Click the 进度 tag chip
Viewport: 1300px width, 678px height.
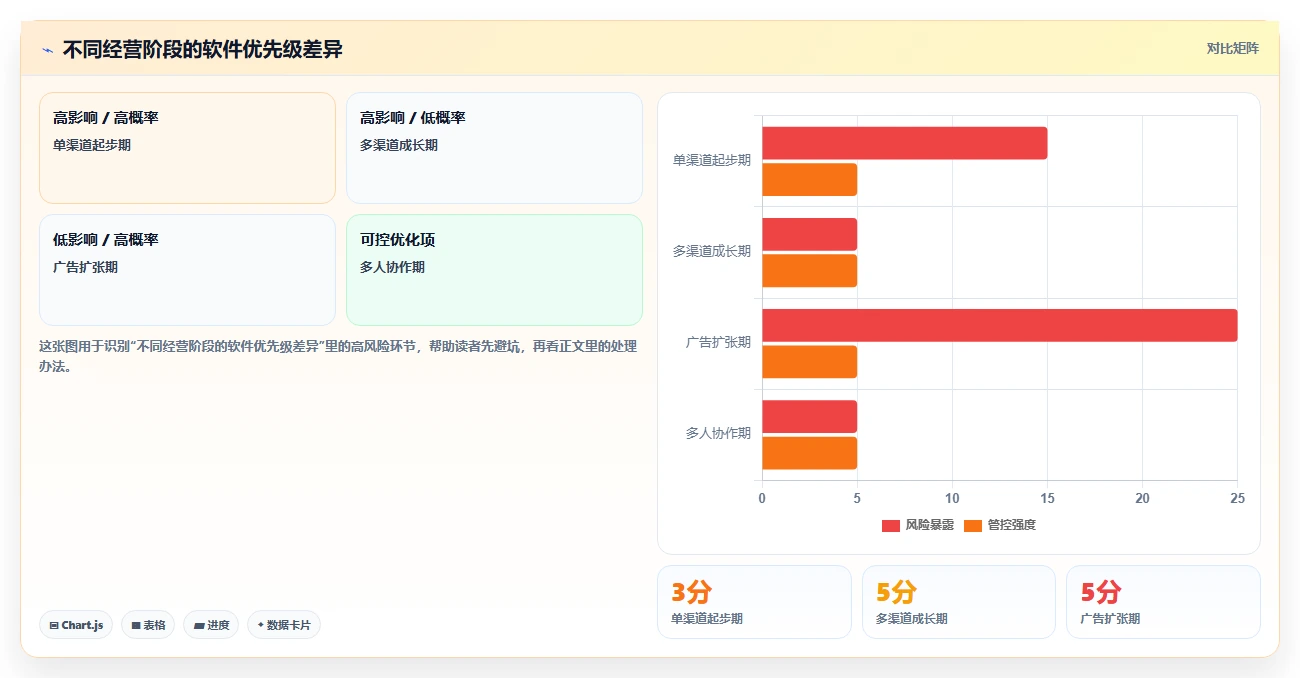(x=211, y=625)
